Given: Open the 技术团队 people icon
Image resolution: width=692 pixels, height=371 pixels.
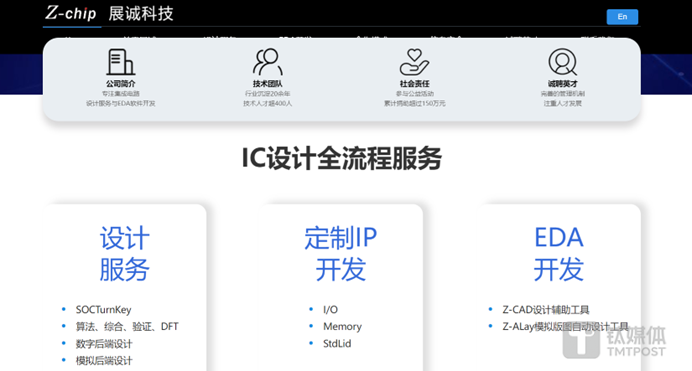Looking at the screenshot, I should click(267, 62).
